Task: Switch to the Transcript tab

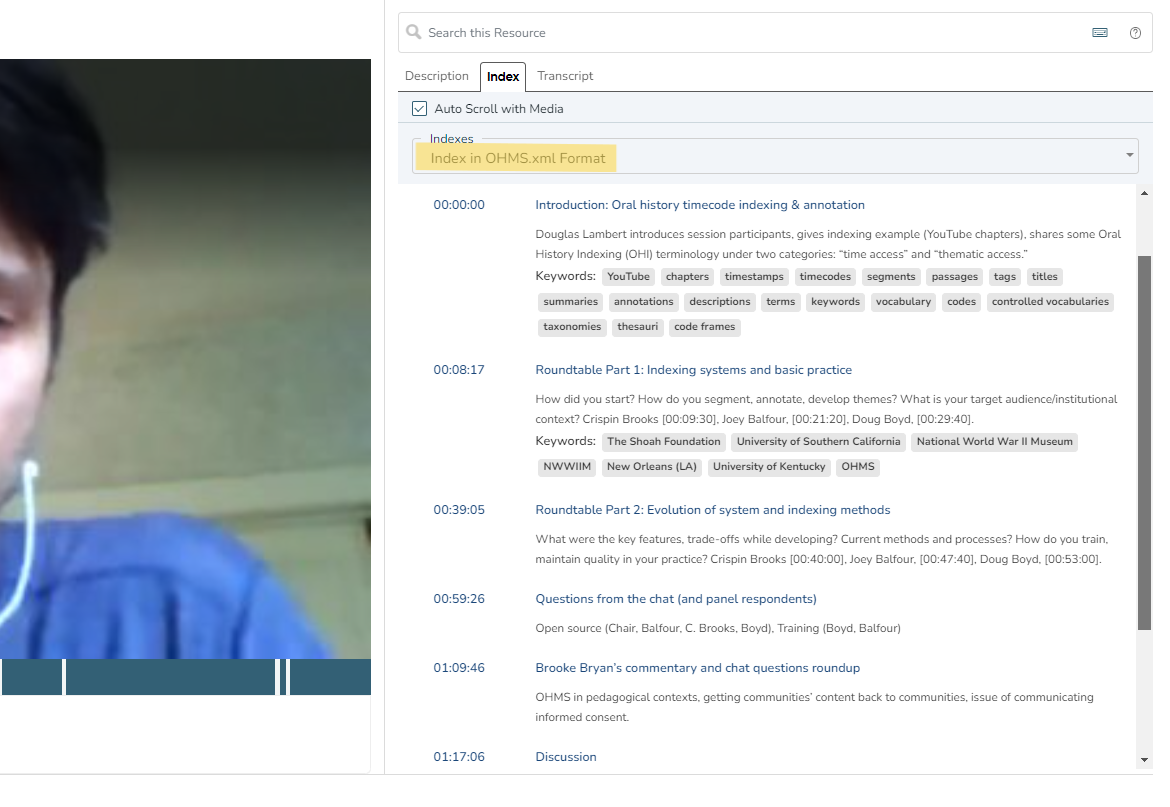Action: (565, 76)
